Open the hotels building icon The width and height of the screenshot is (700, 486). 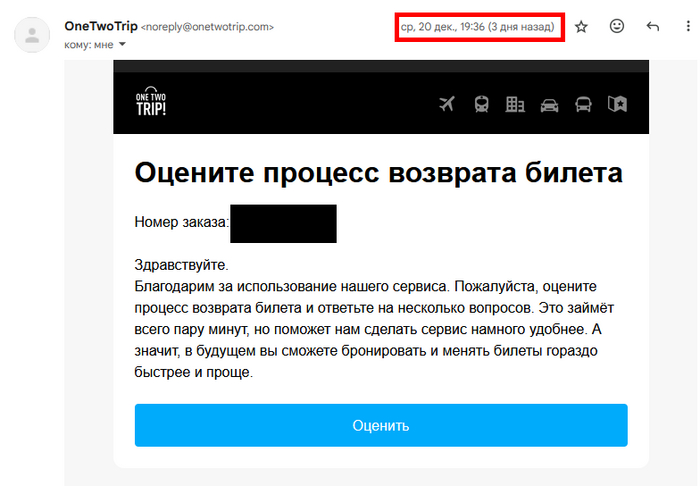[515, 104]
